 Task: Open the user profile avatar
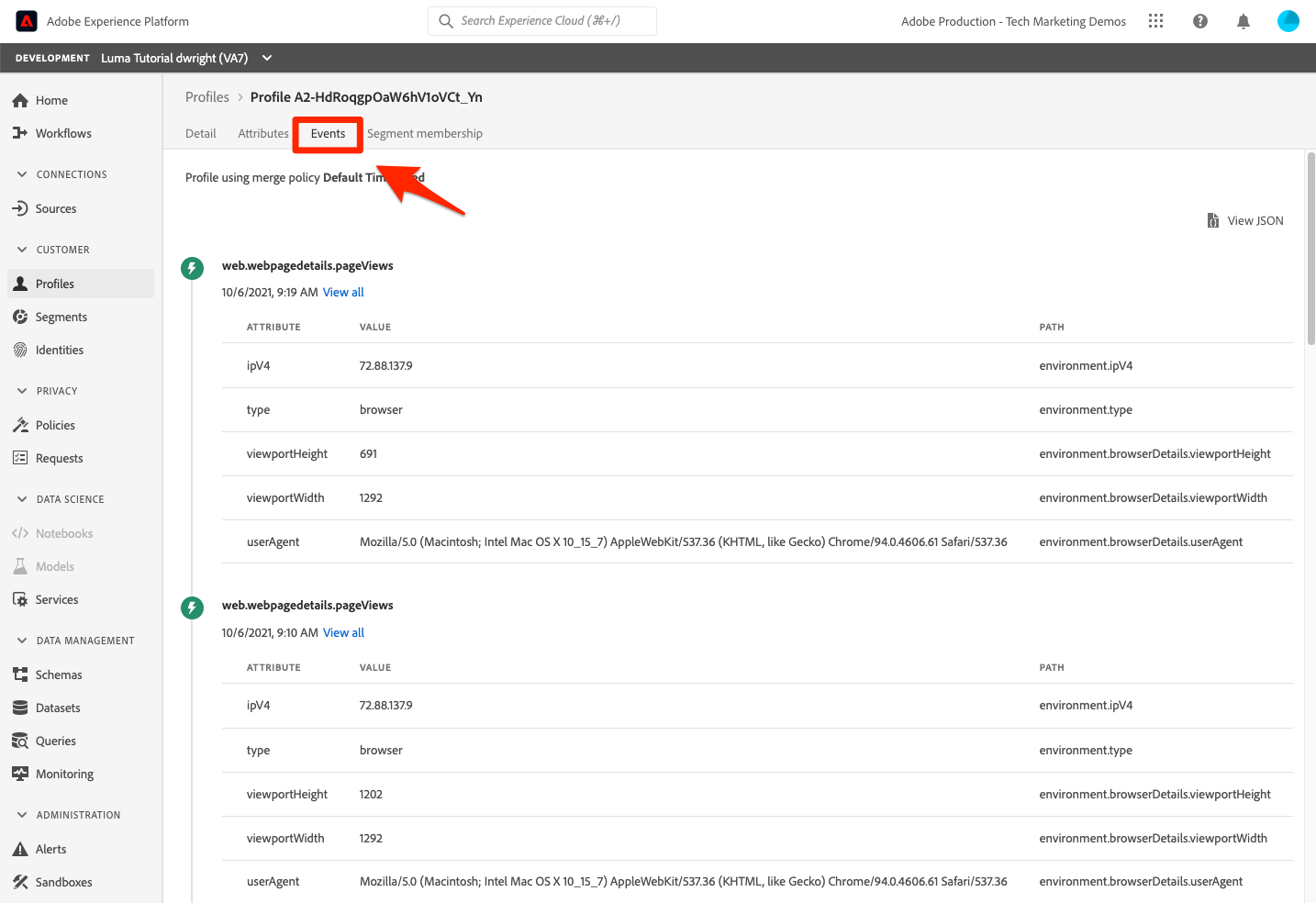pos(1288,21)
